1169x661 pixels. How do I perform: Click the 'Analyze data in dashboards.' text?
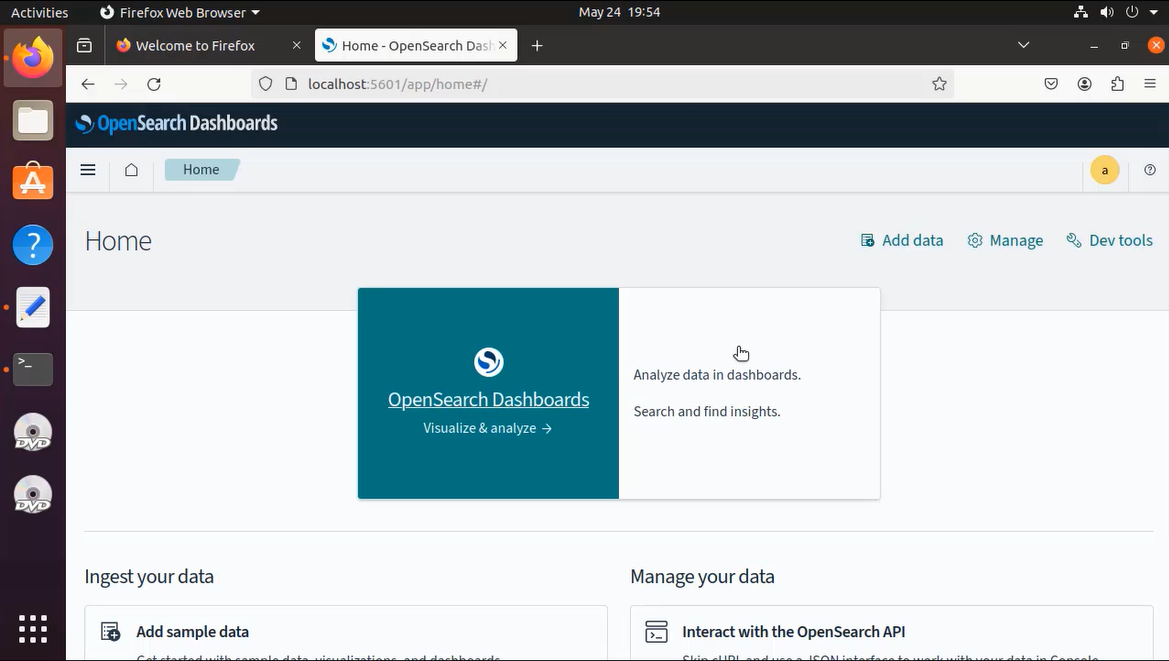[x=717, y=375]
